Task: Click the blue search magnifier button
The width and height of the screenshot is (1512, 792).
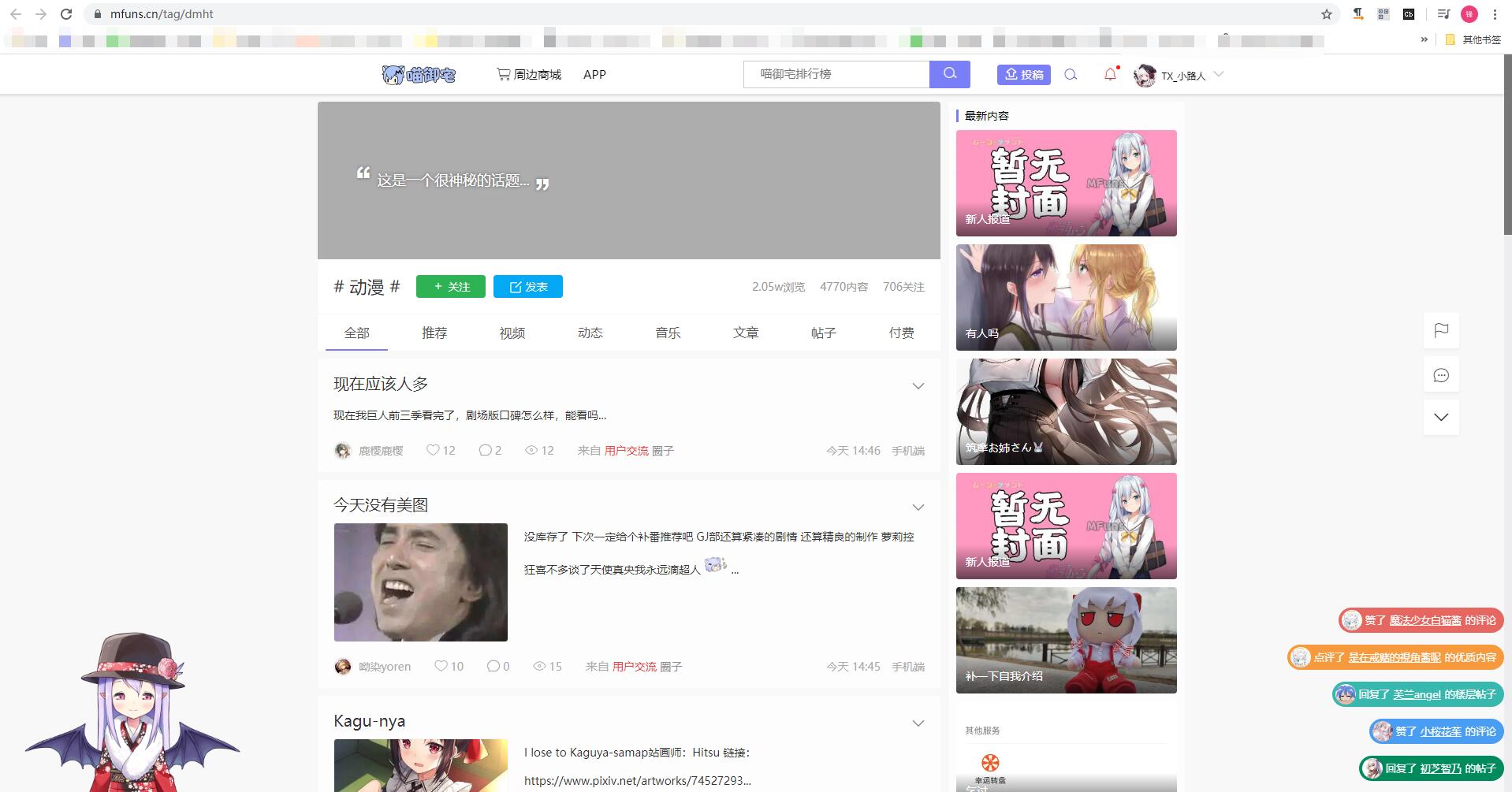Action: [x=949, y=74]
